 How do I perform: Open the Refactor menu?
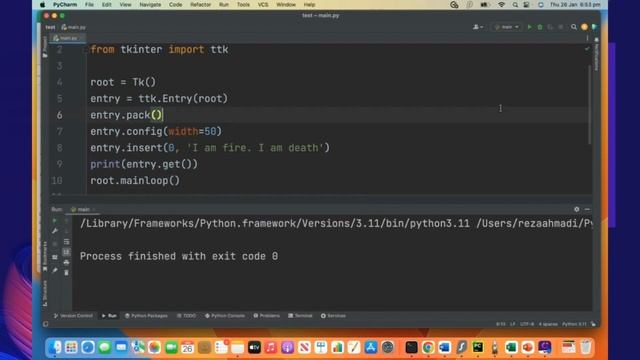pos(200,5)
